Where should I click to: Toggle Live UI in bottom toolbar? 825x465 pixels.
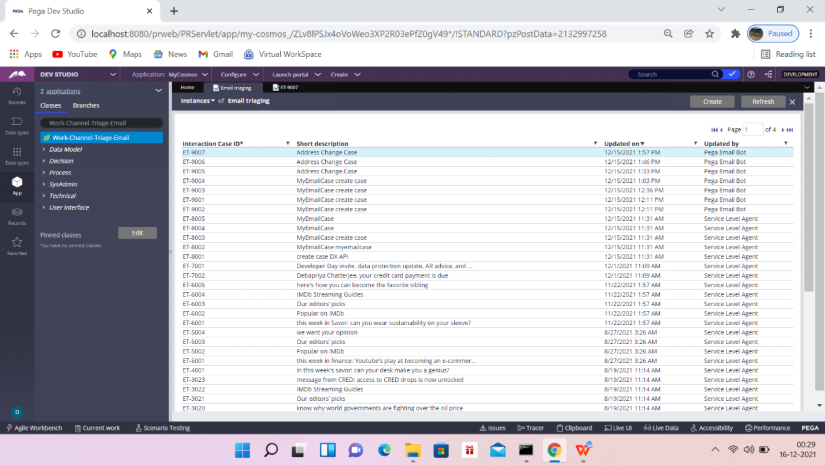618,428
